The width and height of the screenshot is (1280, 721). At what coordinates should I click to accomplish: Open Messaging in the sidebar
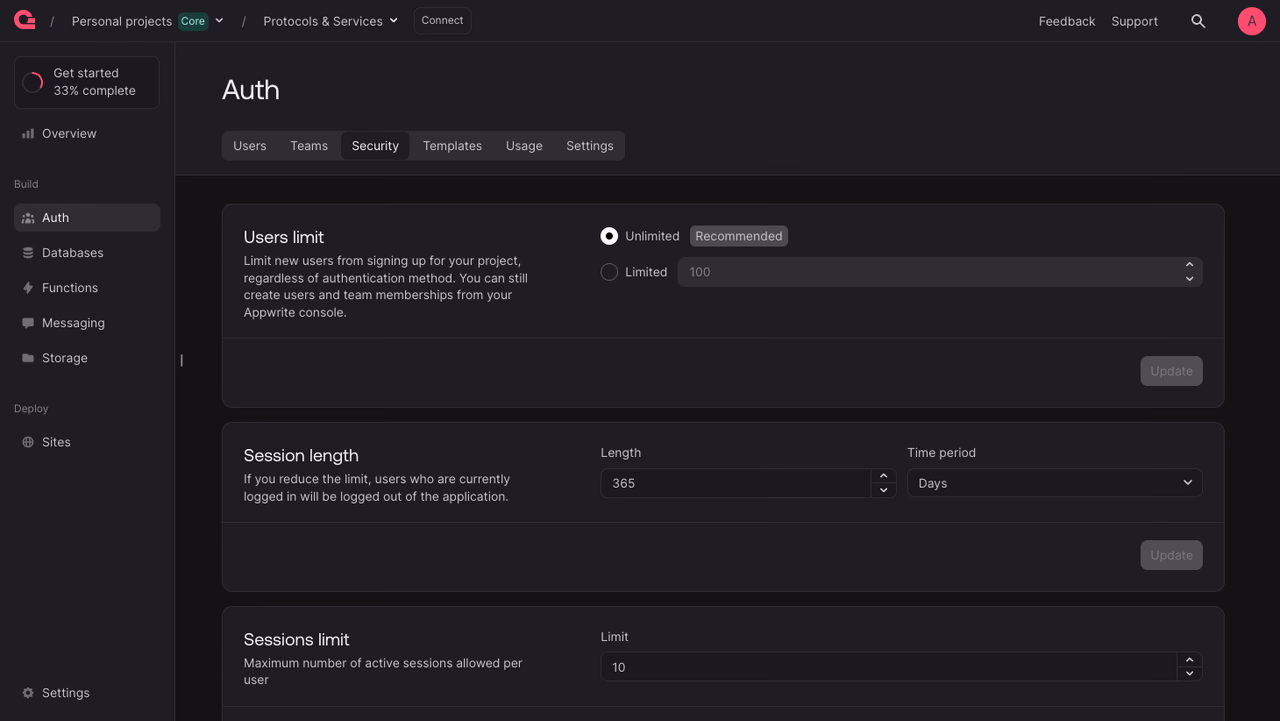pyautogui.click(x=87, y=323)
